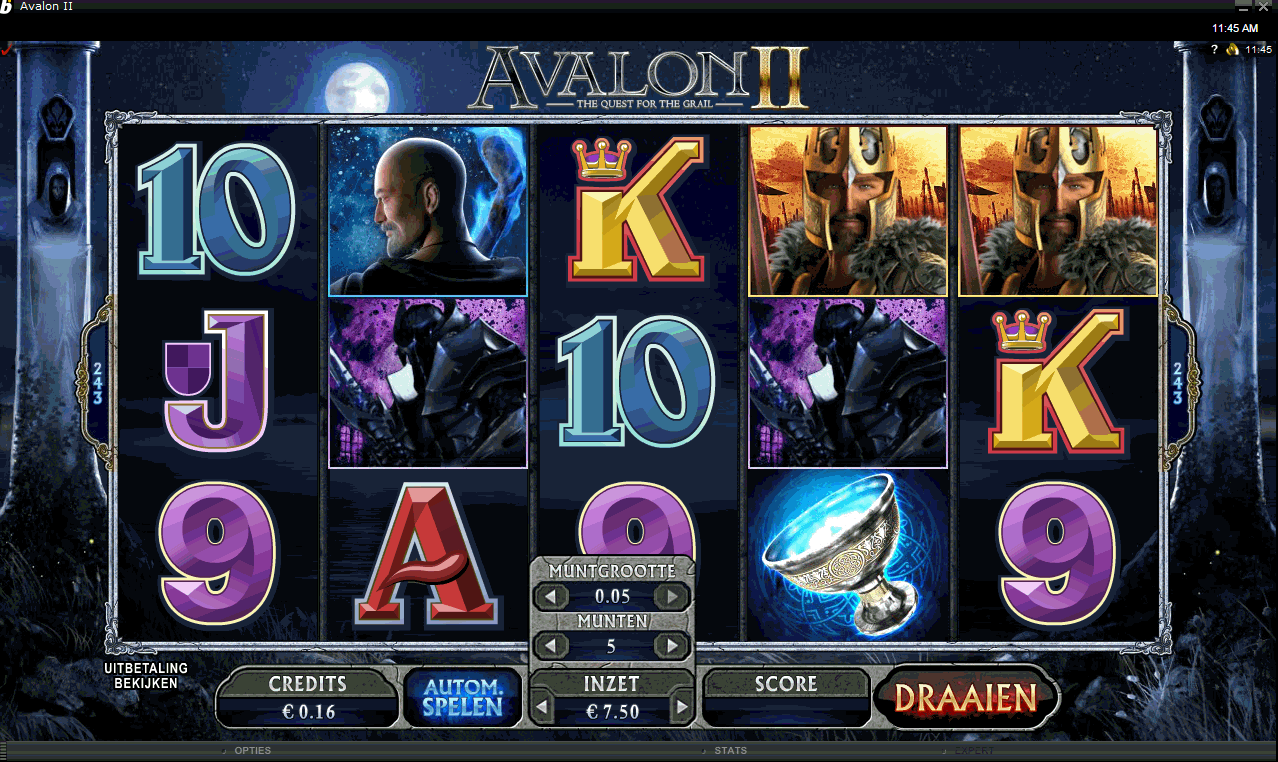Click the question mark help icon
The width and height of the screenshot is (1278, 762).
(x=1214, y=49)
